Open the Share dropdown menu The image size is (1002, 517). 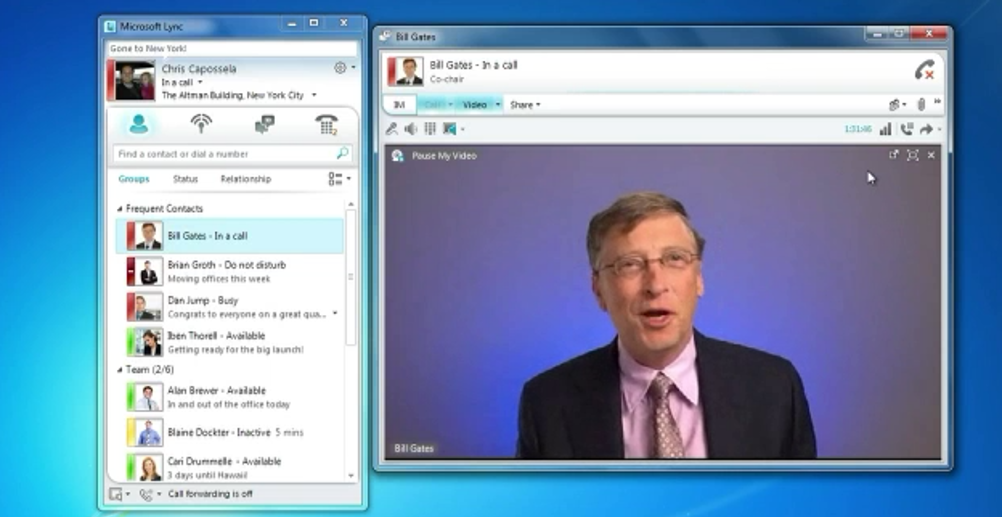[x=525, y=105]
